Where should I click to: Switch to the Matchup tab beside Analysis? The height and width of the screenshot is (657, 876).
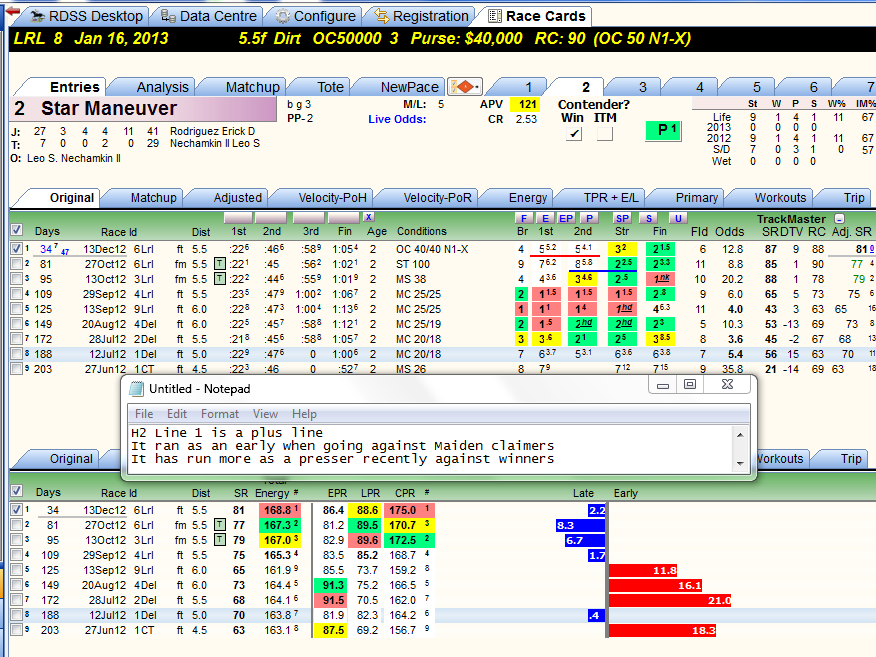(x=253, y=87)
